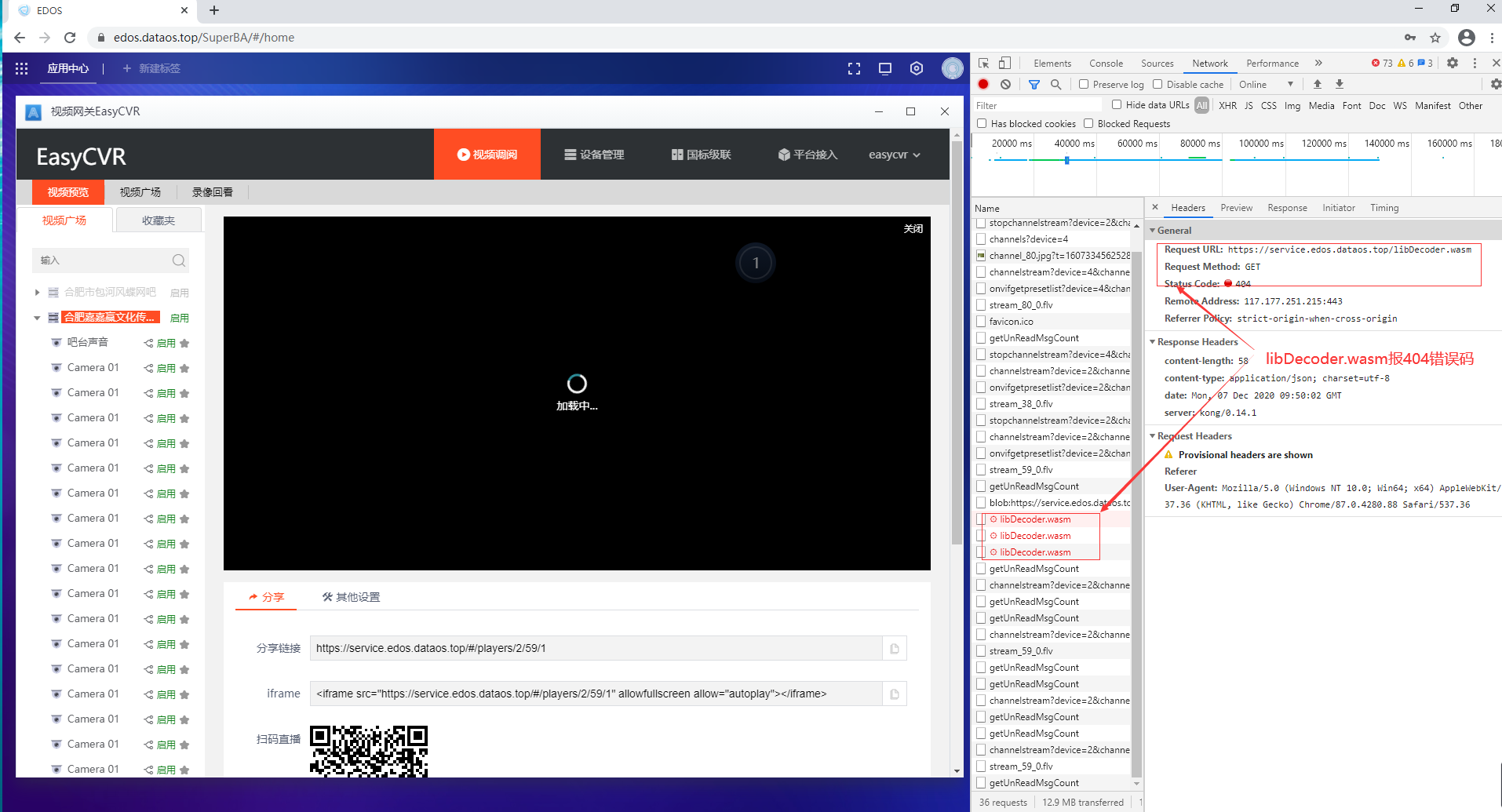Screen dimensions: 1502x812
Task: Switch to the 收藏夹 tab
Action: [159, 220]
